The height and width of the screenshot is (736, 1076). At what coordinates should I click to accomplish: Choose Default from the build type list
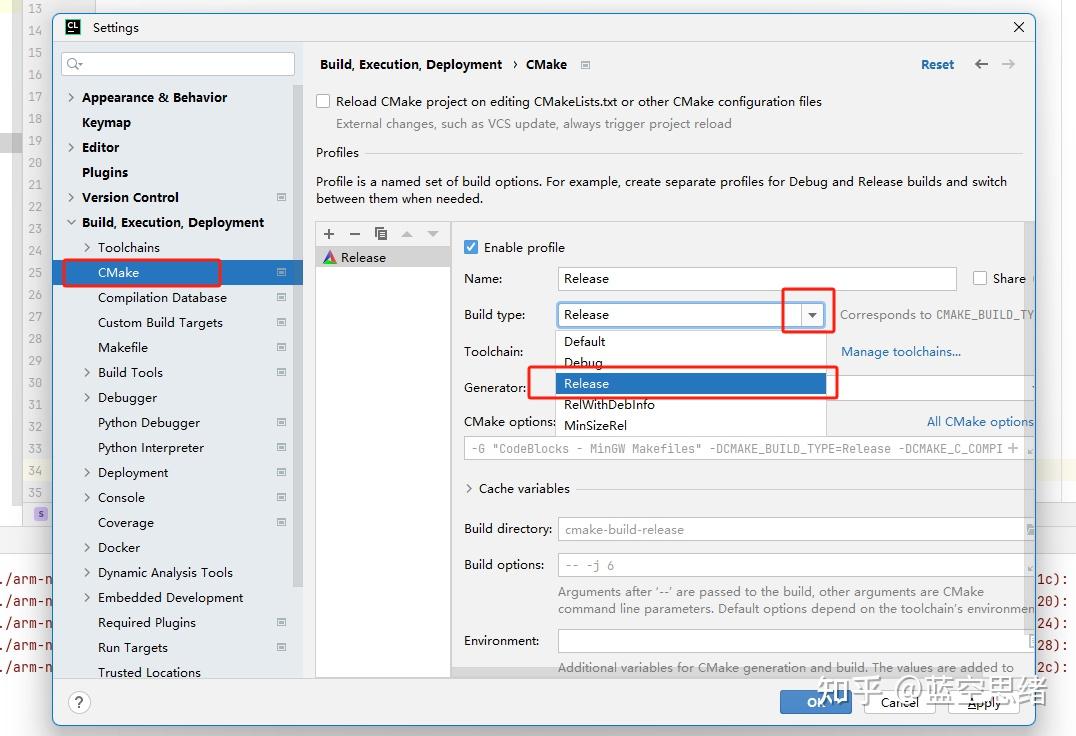click(691, 342)
